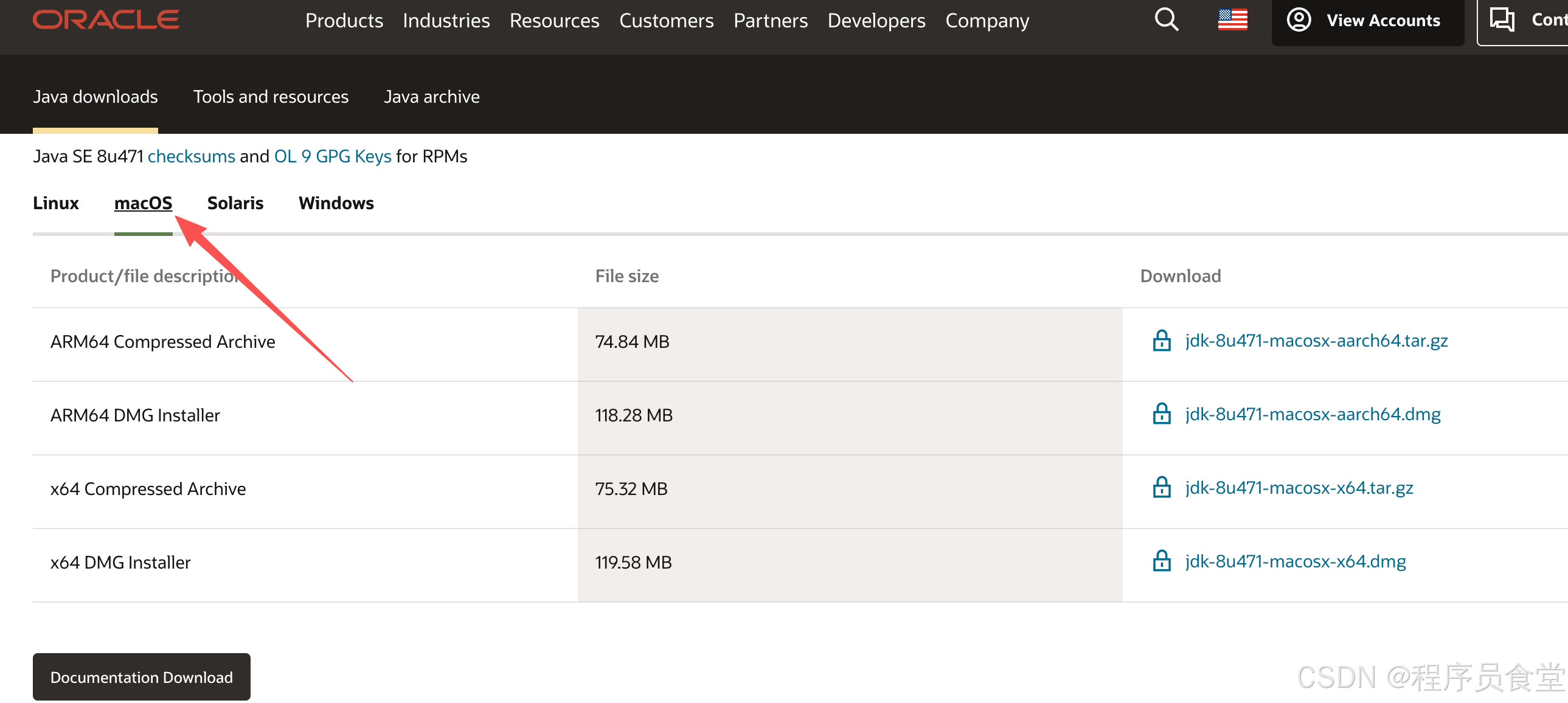Expand the Industries navigation menu

pos(446,21)
